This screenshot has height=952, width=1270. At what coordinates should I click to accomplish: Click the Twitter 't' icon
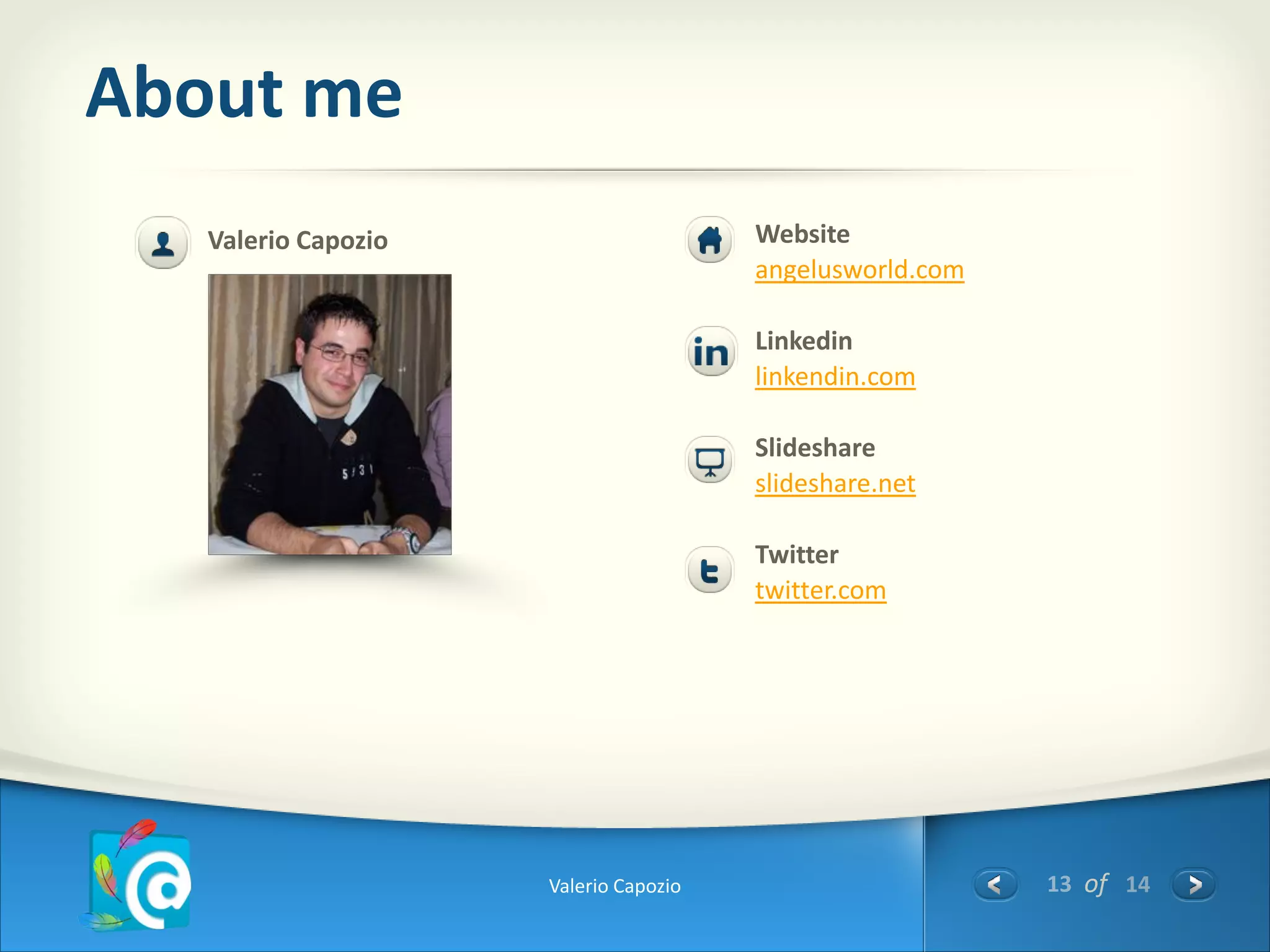[710, 570]
